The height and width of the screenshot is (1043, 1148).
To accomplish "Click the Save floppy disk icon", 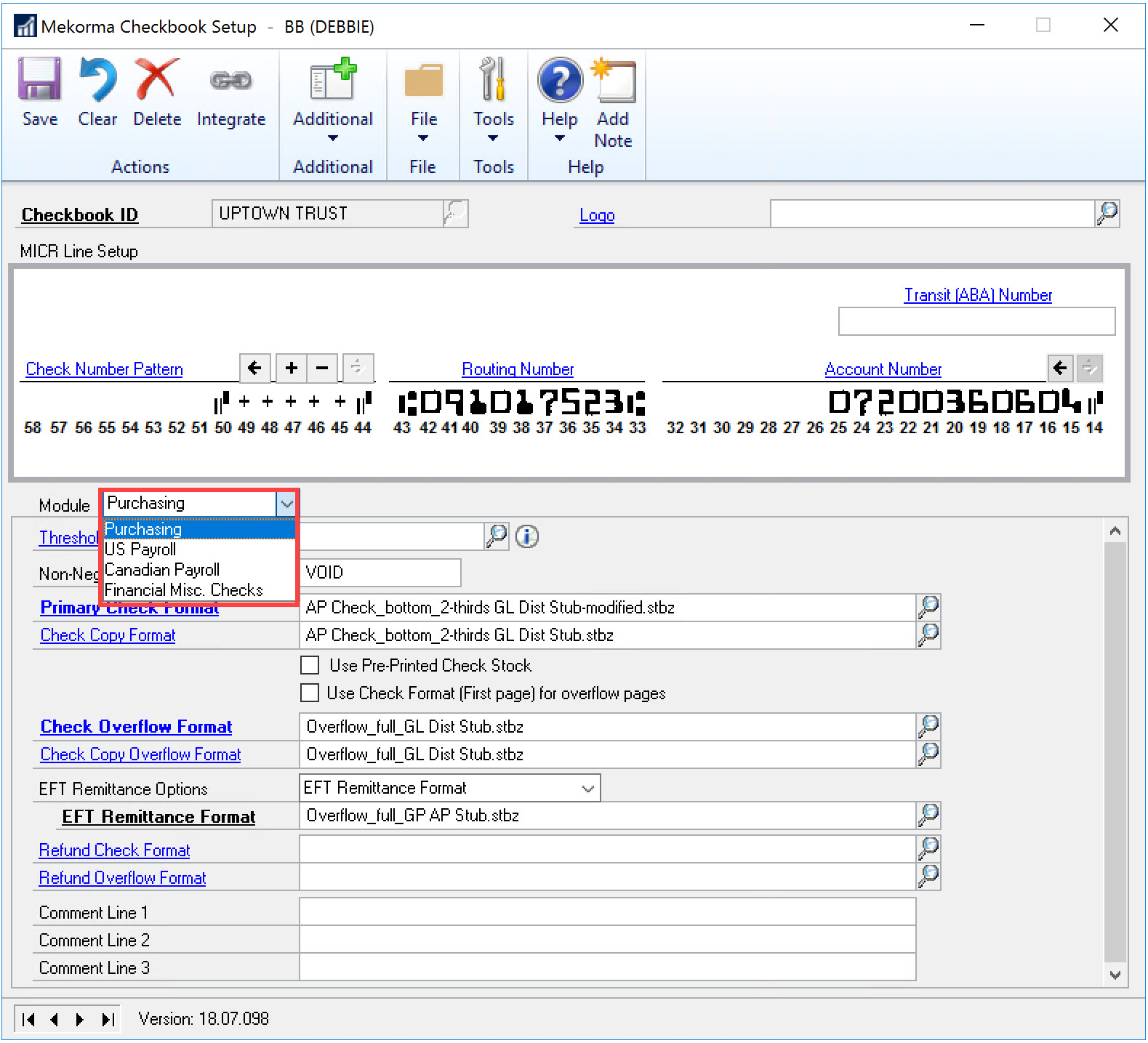I will coord(39,79).
